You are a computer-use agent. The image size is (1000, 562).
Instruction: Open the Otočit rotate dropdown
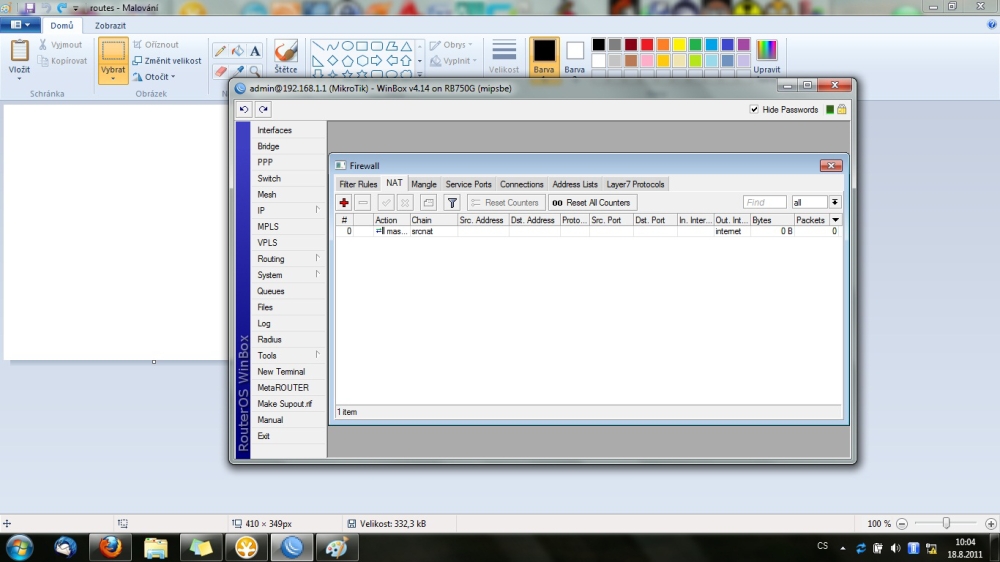pos(154,77)
